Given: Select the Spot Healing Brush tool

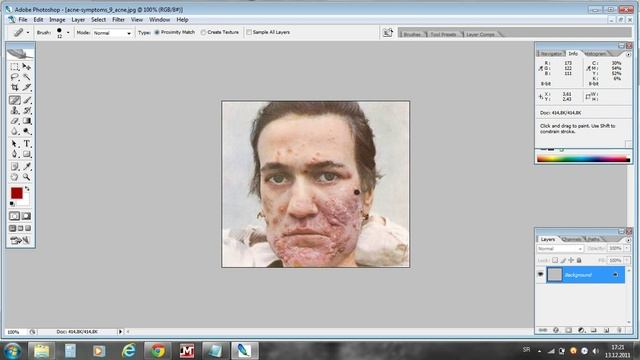Looking at the screenshot, I should (x=14, y=100).
